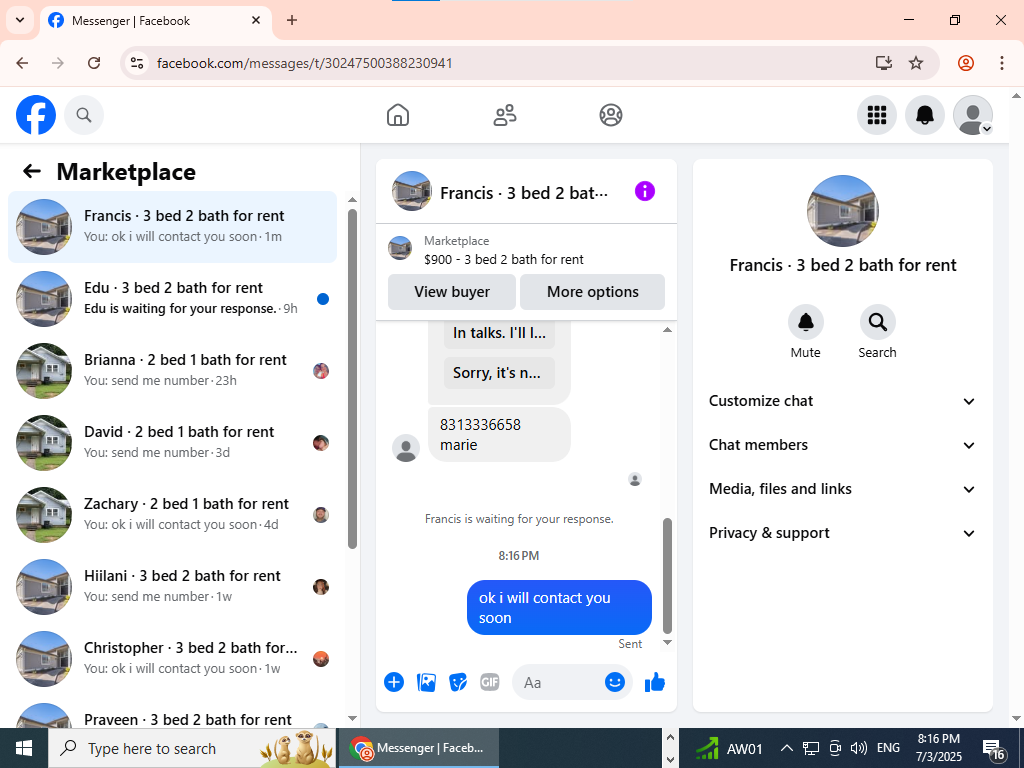Open the Windows notification center
Screen dimensions: 1024x768
(x=993, y=750)
